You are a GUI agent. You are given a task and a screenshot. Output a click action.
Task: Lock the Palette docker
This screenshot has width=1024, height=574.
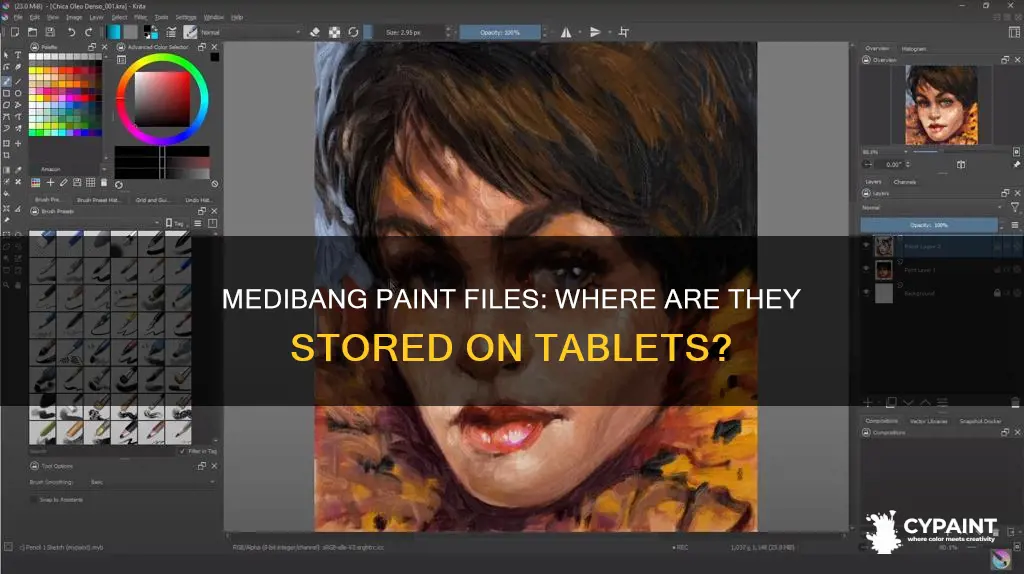(x=35, y=47)
